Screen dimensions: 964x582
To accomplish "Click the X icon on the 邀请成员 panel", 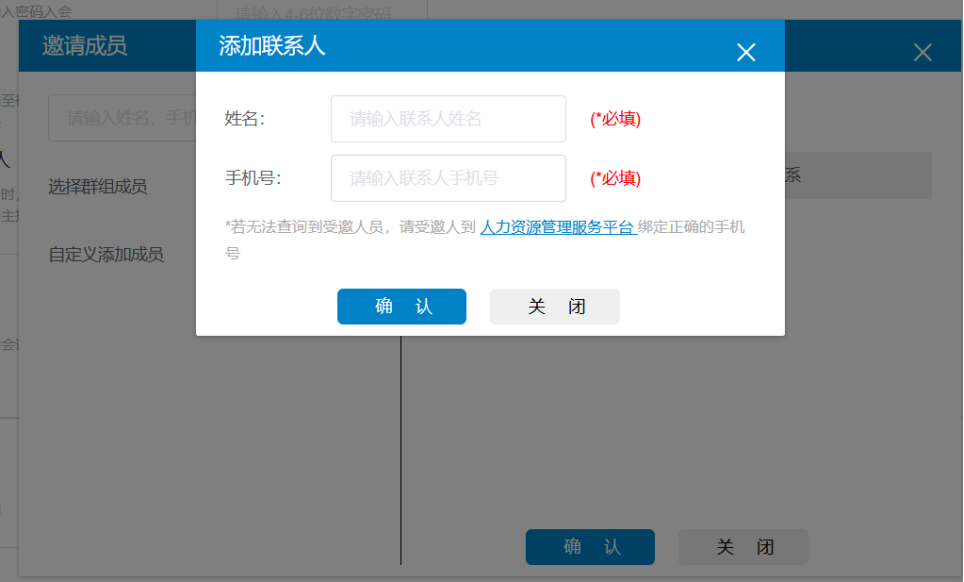I will (x=922, y=52).
